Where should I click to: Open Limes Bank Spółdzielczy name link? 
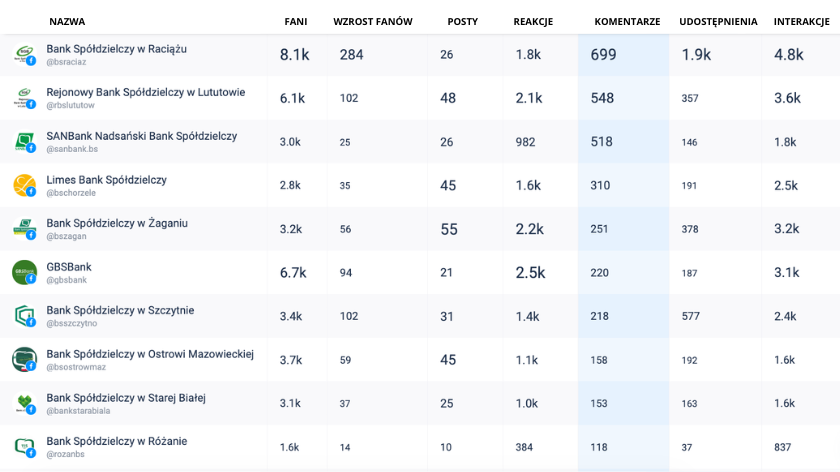pos(106,179)
